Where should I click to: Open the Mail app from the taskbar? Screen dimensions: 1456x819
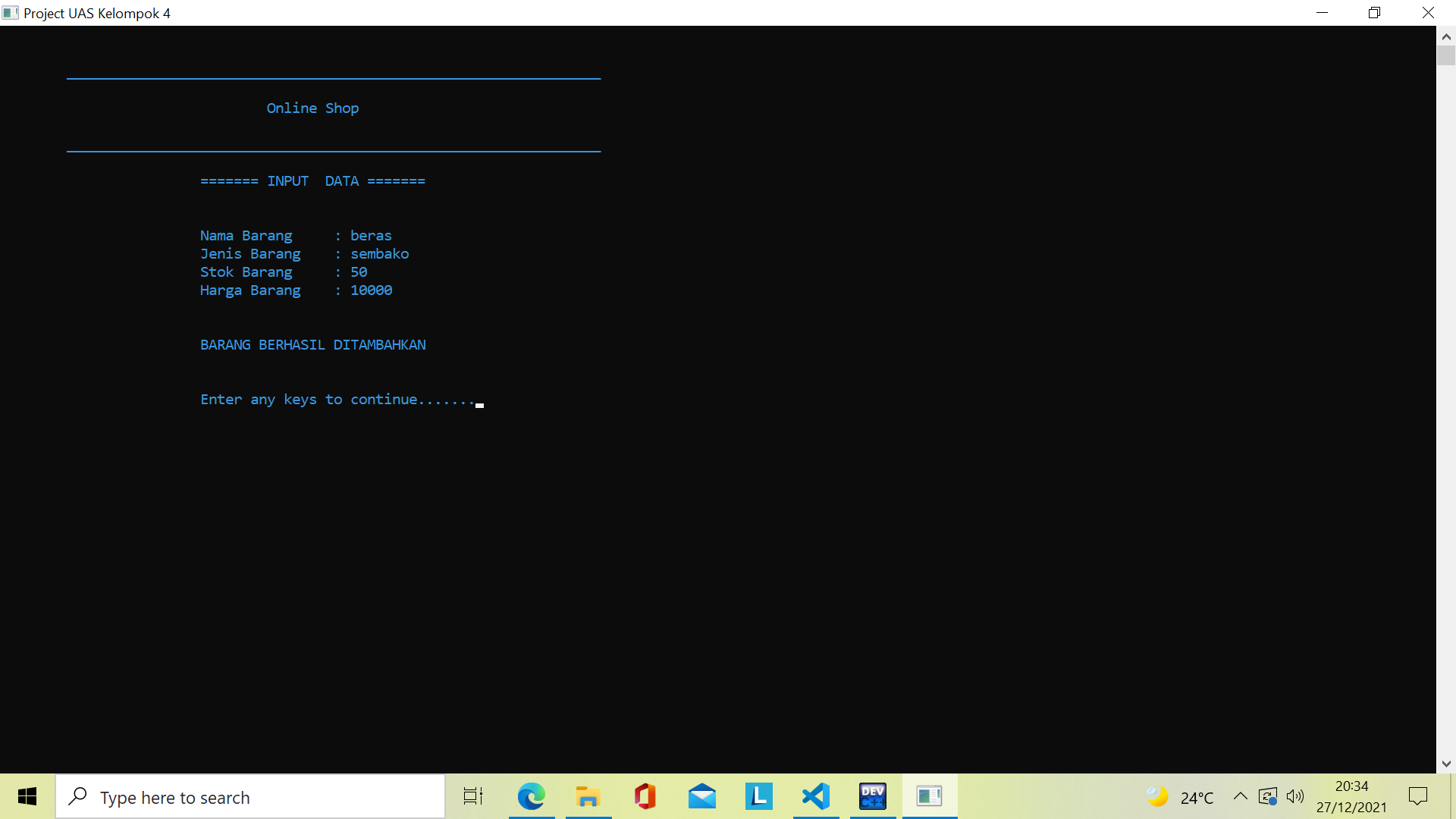[702, 796]
